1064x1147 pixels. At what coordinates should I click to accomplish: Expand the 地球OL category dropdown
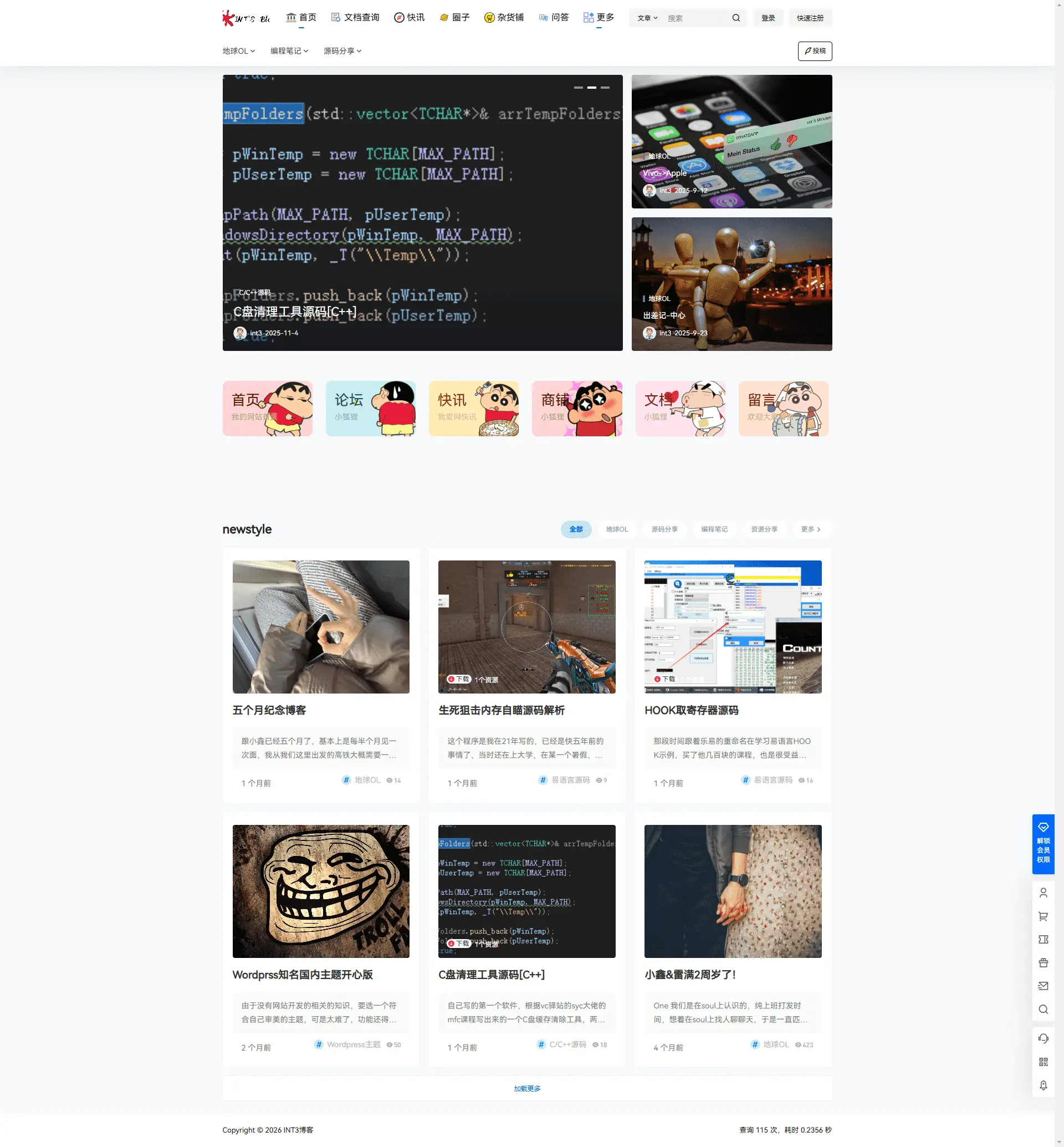click(x=238, y=50)
